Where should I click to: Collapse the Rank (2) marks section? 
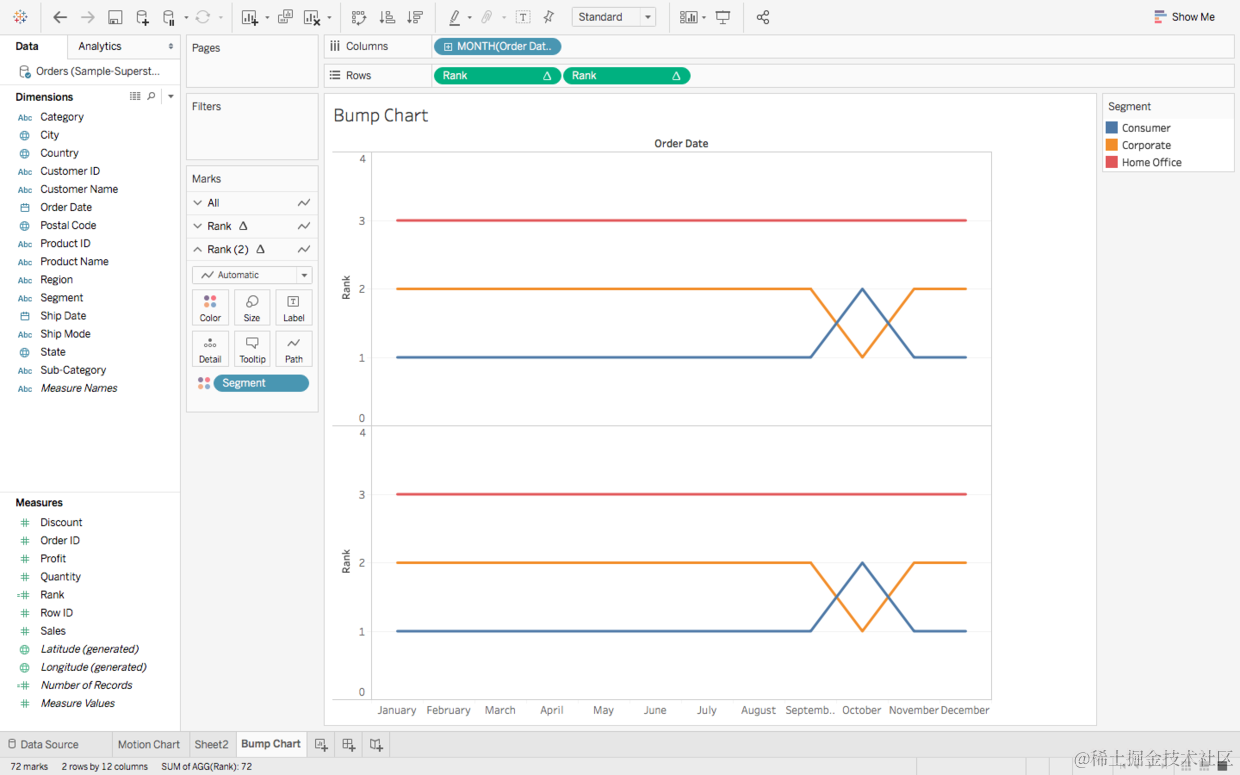coord(198,249)
